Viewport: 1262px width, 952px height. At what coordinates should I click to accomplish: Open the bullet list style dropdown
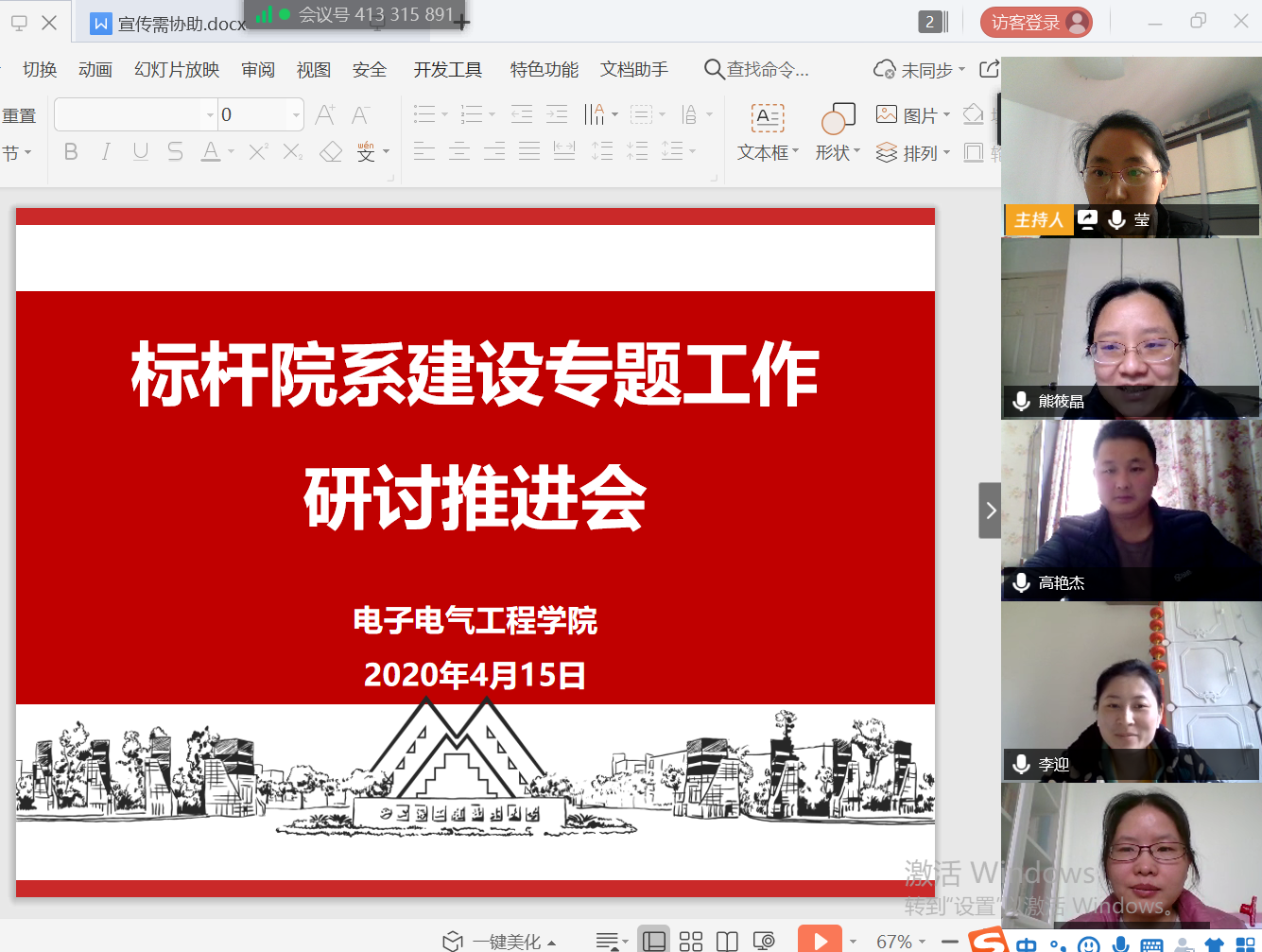coord(443,113)
